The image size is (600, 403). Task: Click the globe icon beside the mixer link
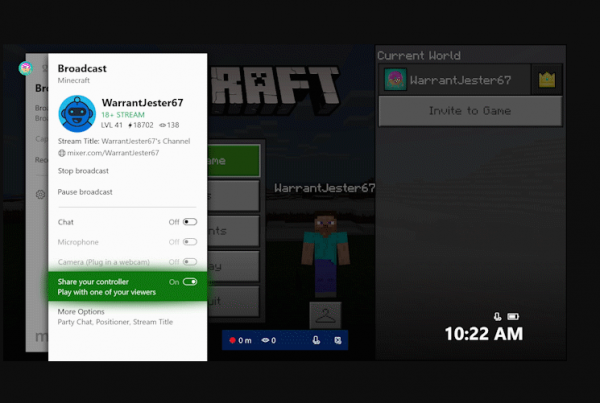(x=62, y=153)
